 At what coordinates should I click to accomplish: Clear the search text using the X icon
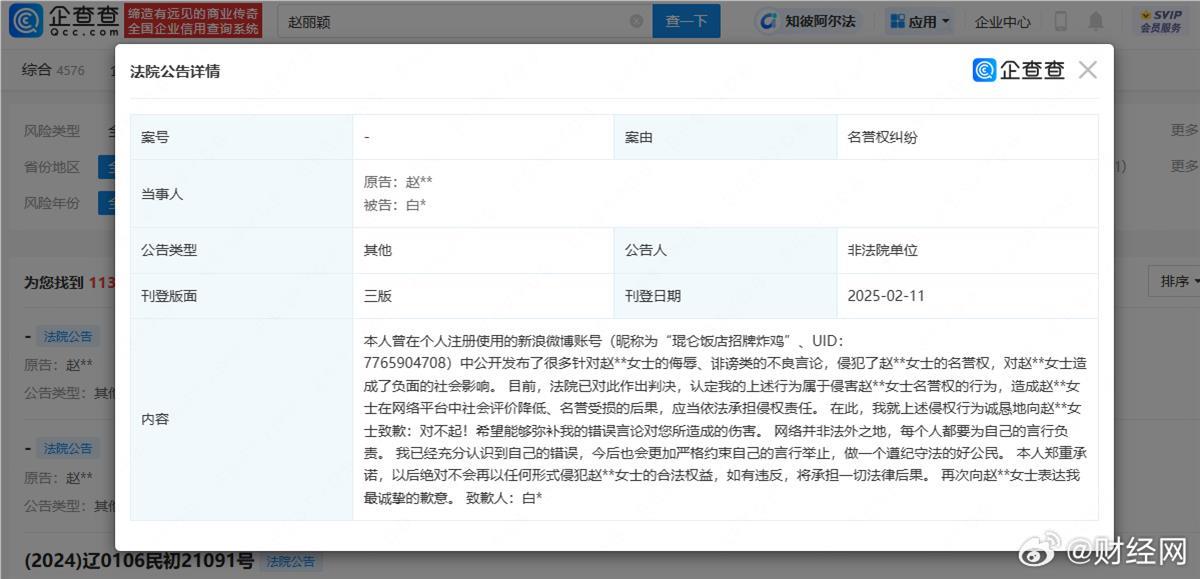tap(636, 21)
